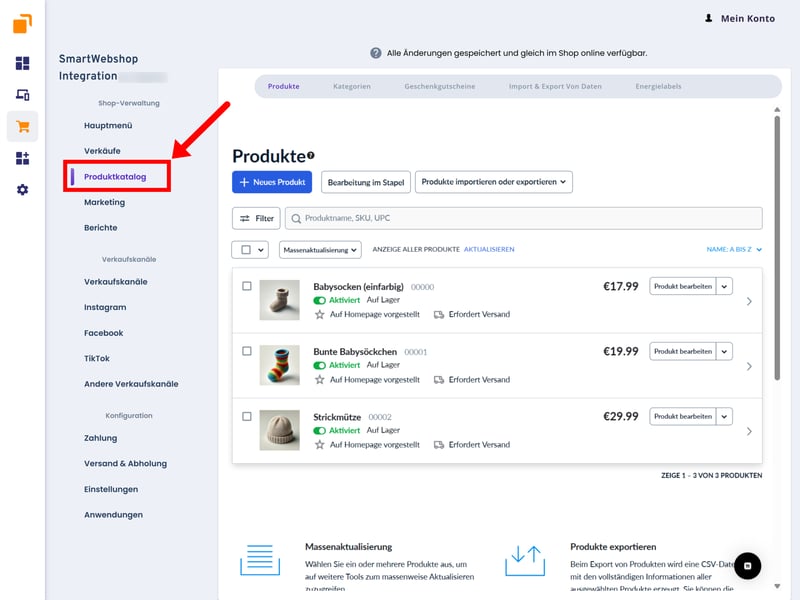The height and width of the screenshot is (600, 800).
Task: Click the settings gear icon in left rail
Action: click(x=22, y=190)
